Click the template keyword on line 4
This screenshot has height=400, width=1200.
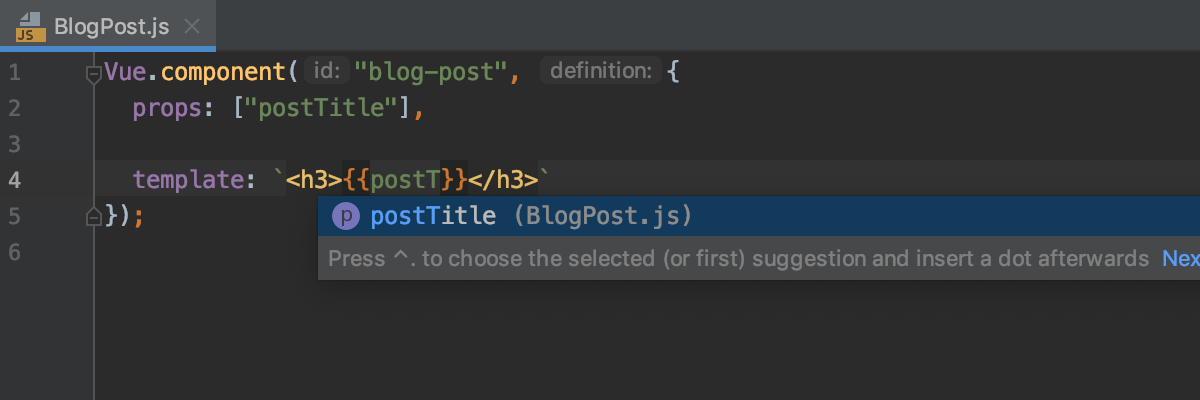click(187, 180)
